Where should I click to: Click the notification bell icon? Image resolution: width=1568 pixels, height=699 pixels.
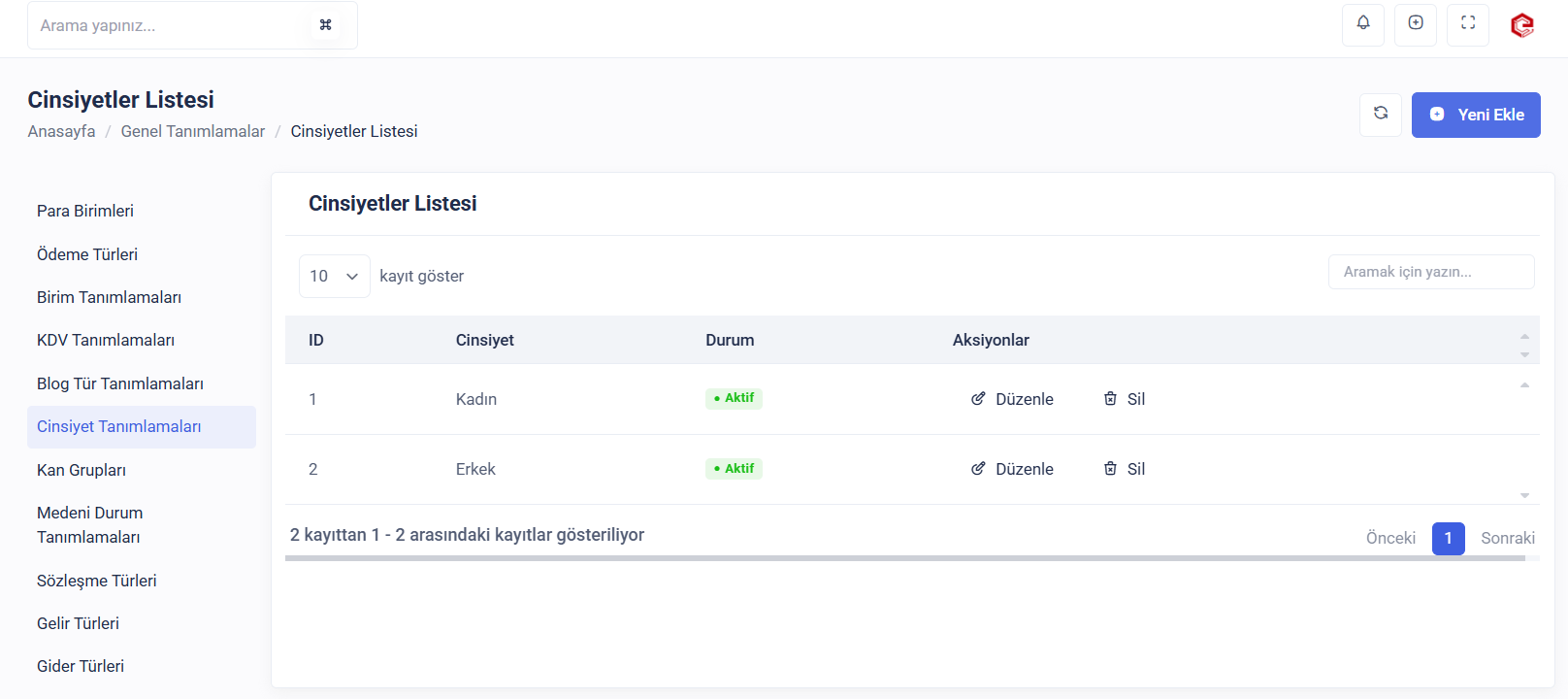click(x=1362, y=23)
